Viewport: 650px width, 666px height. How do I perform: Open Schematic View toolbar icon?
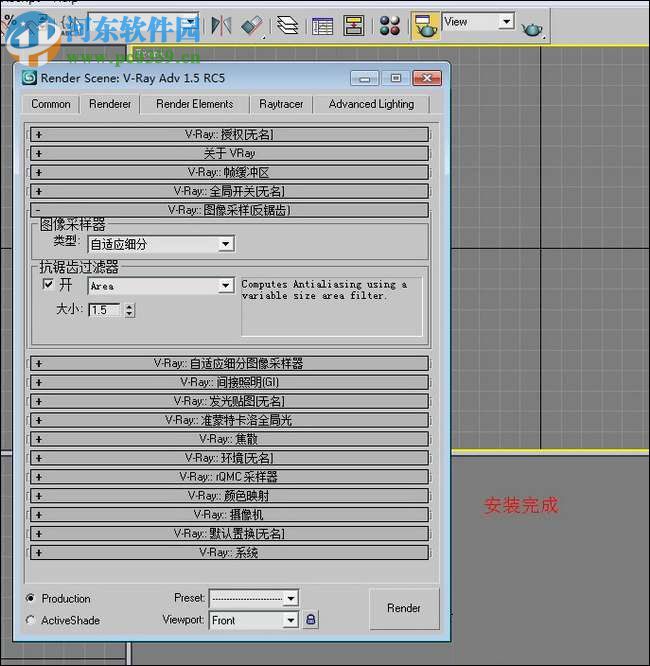354,26
